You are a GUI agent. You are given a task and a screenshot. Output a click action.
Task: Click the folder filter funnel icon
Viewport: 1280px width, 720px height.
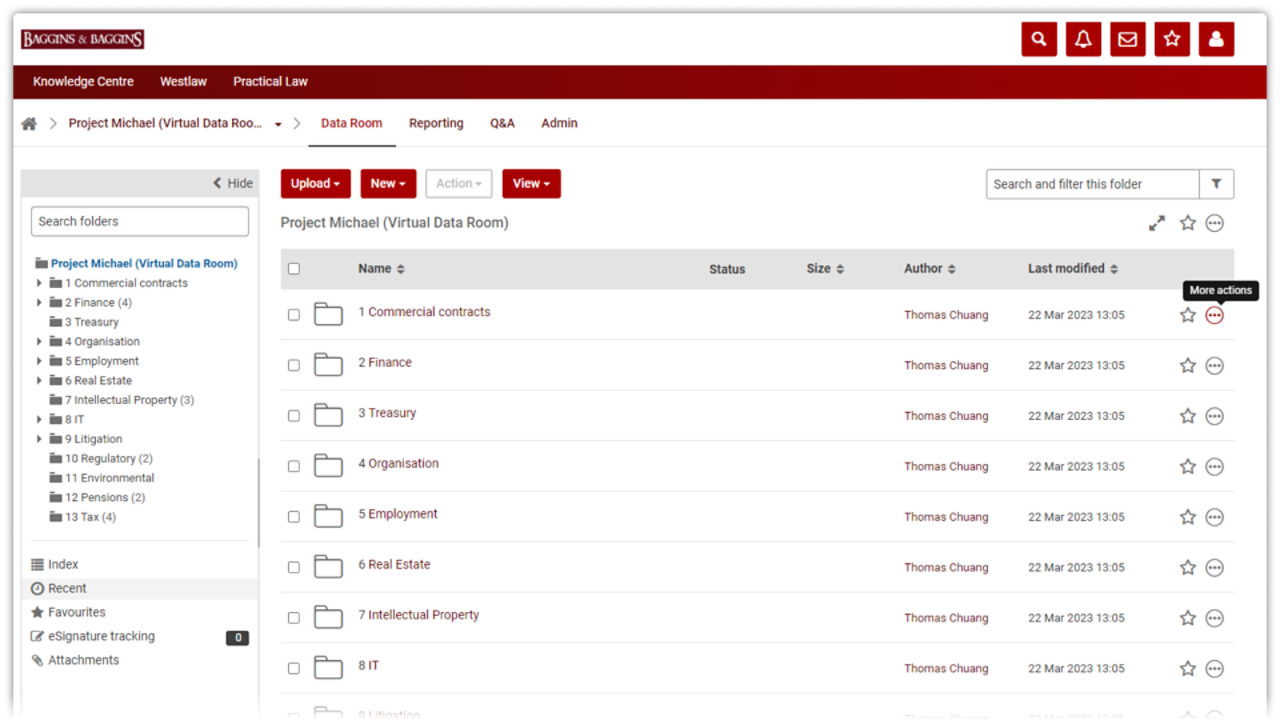click(x=1216, y=184)
